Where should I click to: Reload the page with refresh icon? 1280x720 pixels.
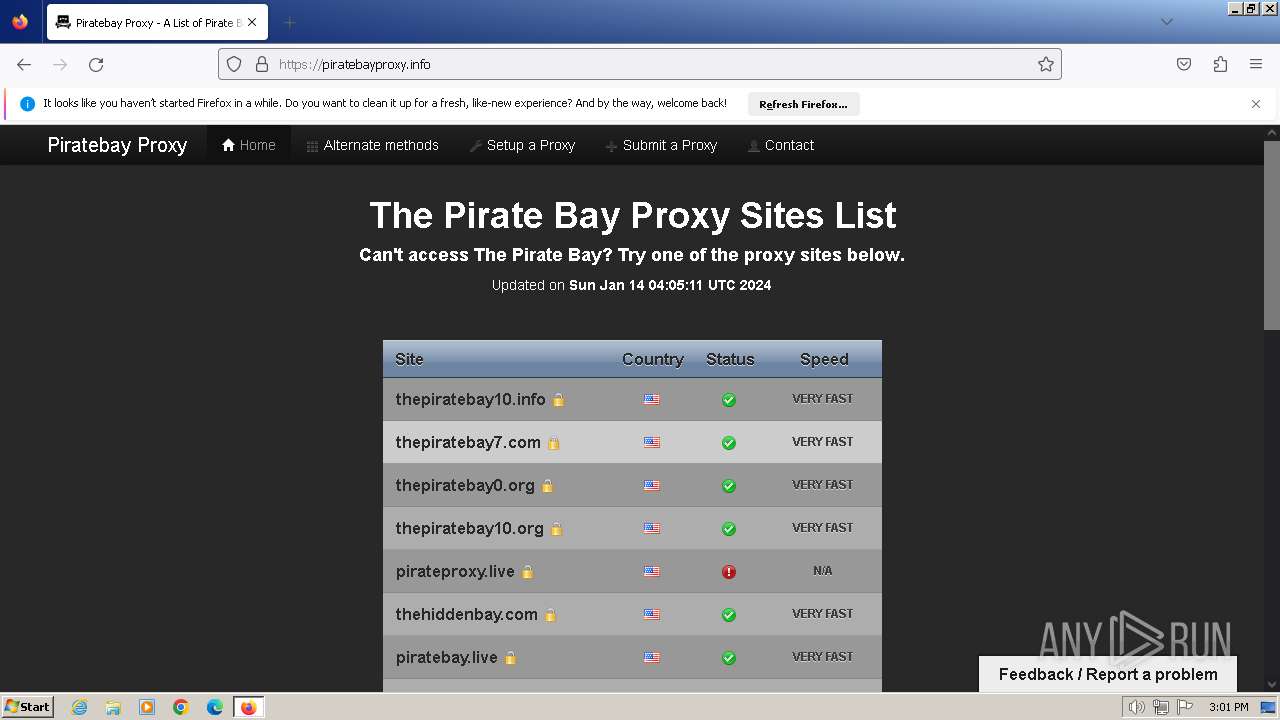pos(96,64)
